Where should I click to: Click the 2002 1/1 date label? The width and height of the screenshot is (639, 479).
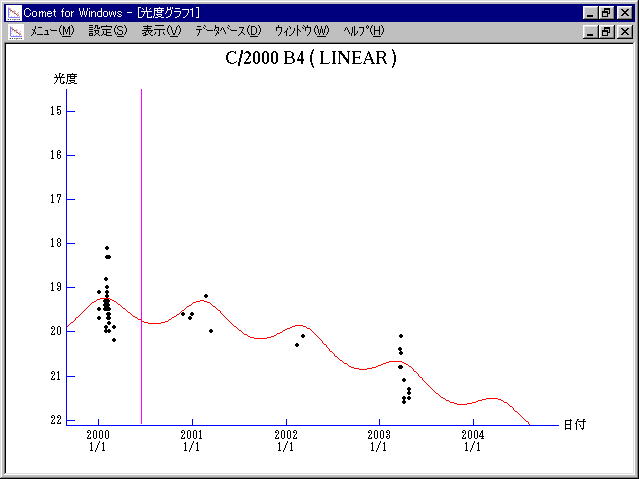click(286, 441)
